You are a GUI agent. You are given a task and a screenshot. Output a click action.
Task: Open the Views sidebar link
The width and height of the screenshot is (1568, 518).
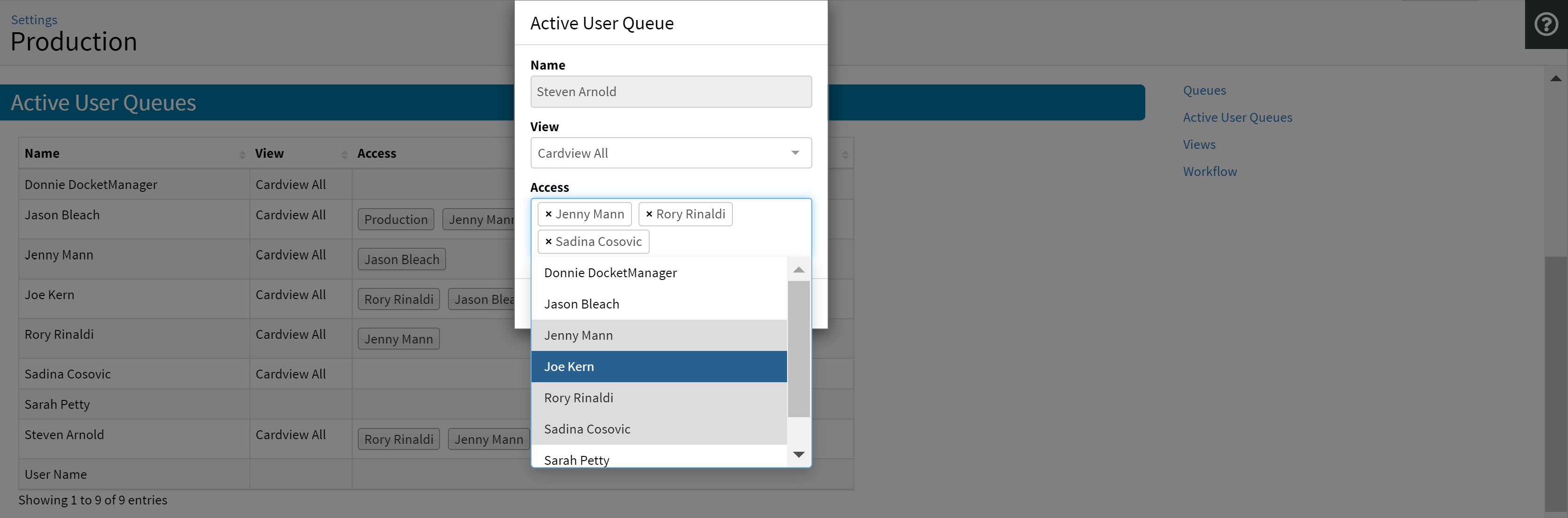point(1199,145)
